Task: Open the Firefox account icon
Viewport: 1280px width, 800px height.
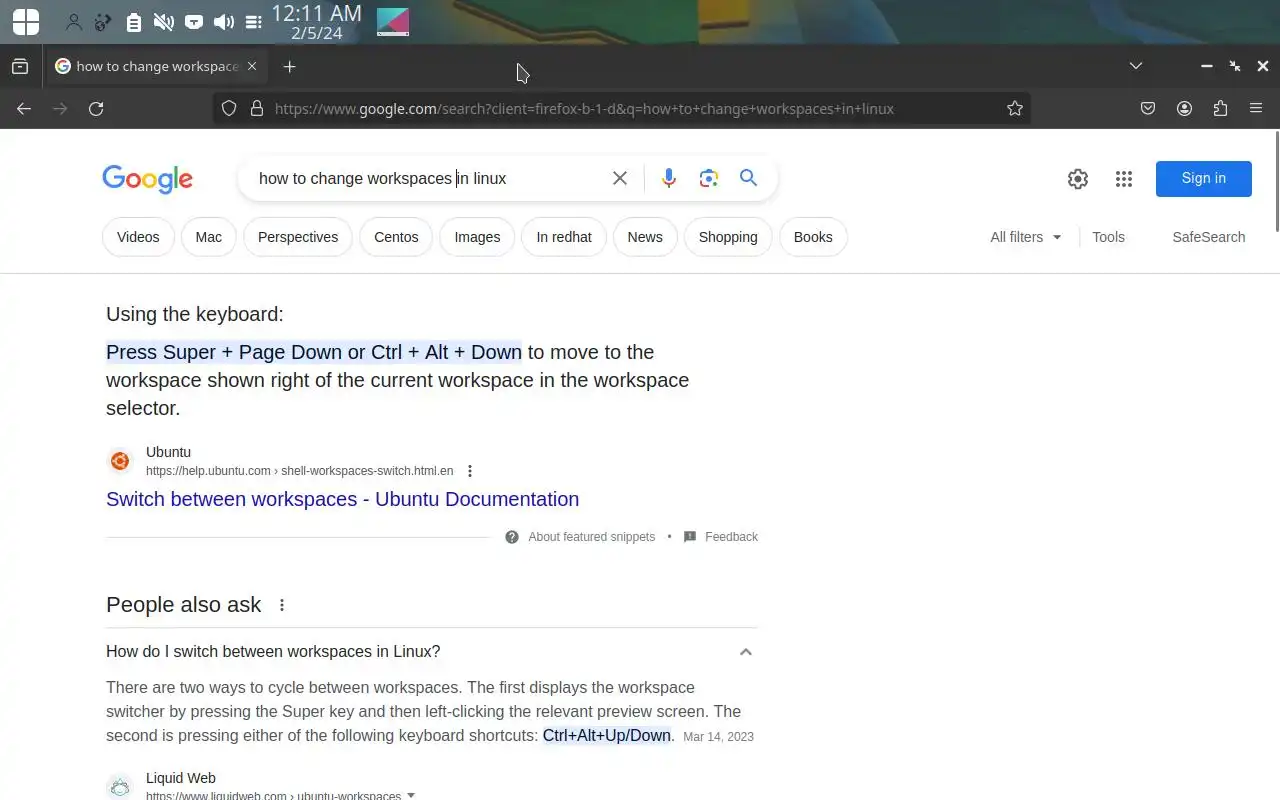Action: tap(1184, 108)
